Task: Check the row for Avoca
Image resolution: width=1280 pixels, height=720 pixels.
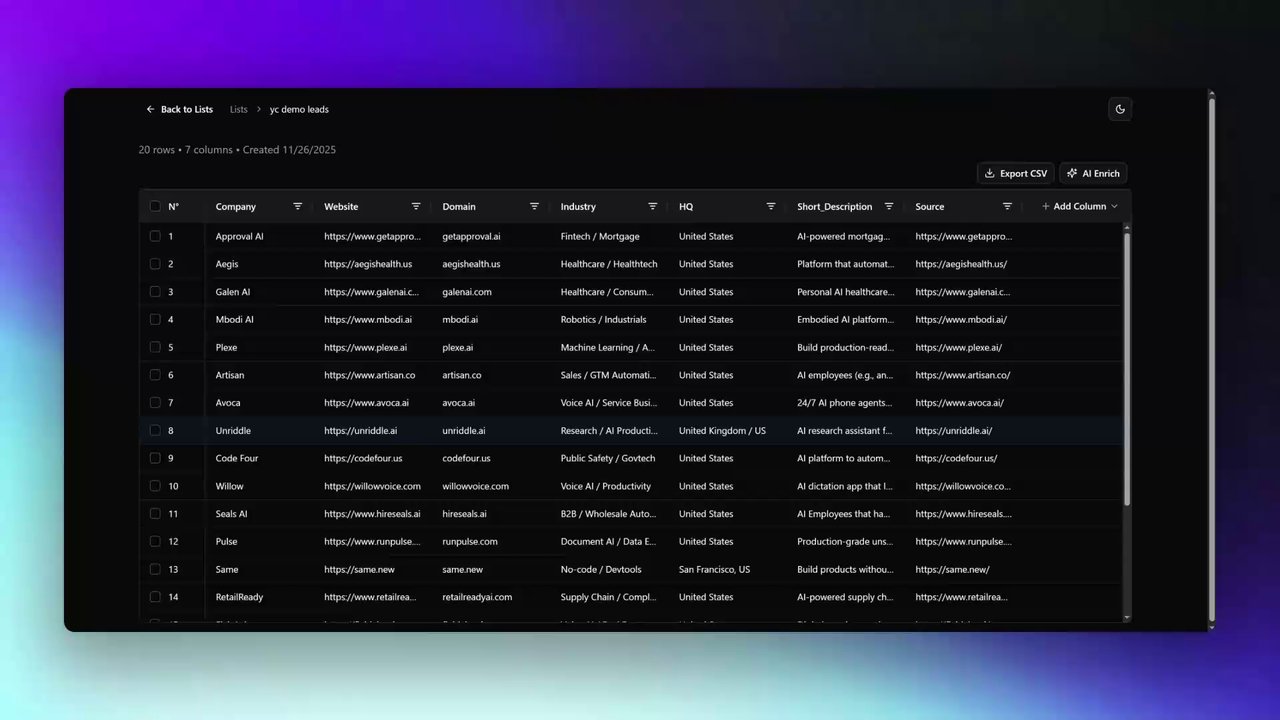Action: (155, 402)
